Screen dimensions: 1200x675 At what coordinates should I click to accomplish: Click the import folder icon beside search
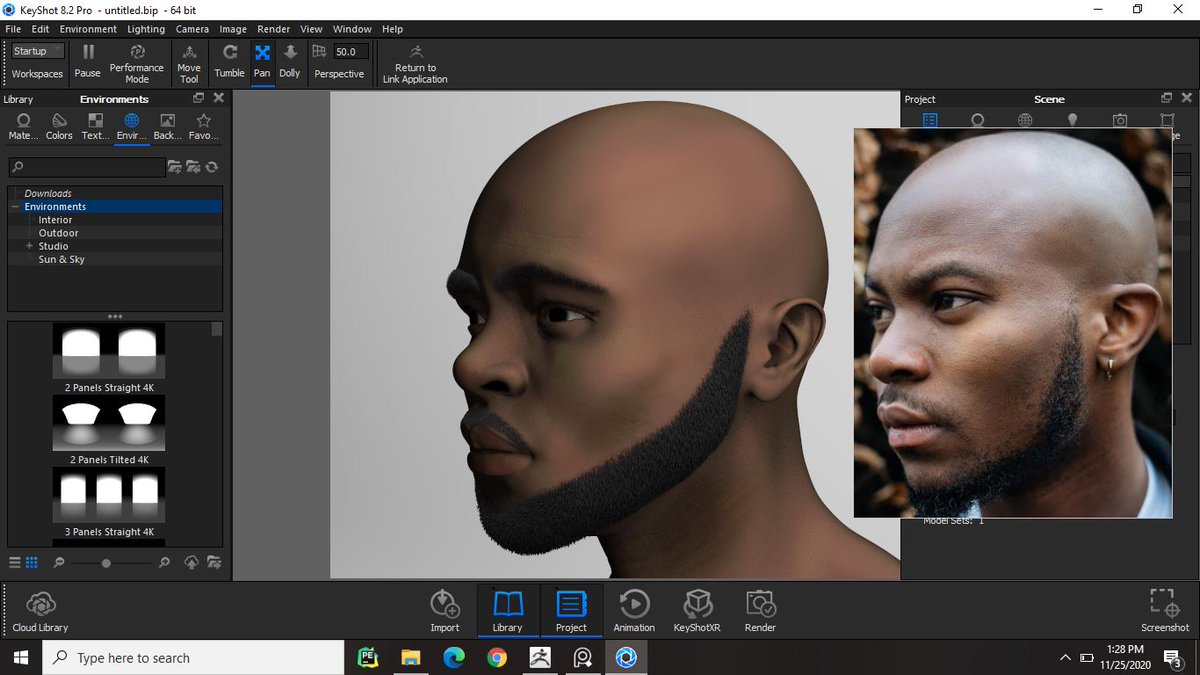click(x=193, y=167)
